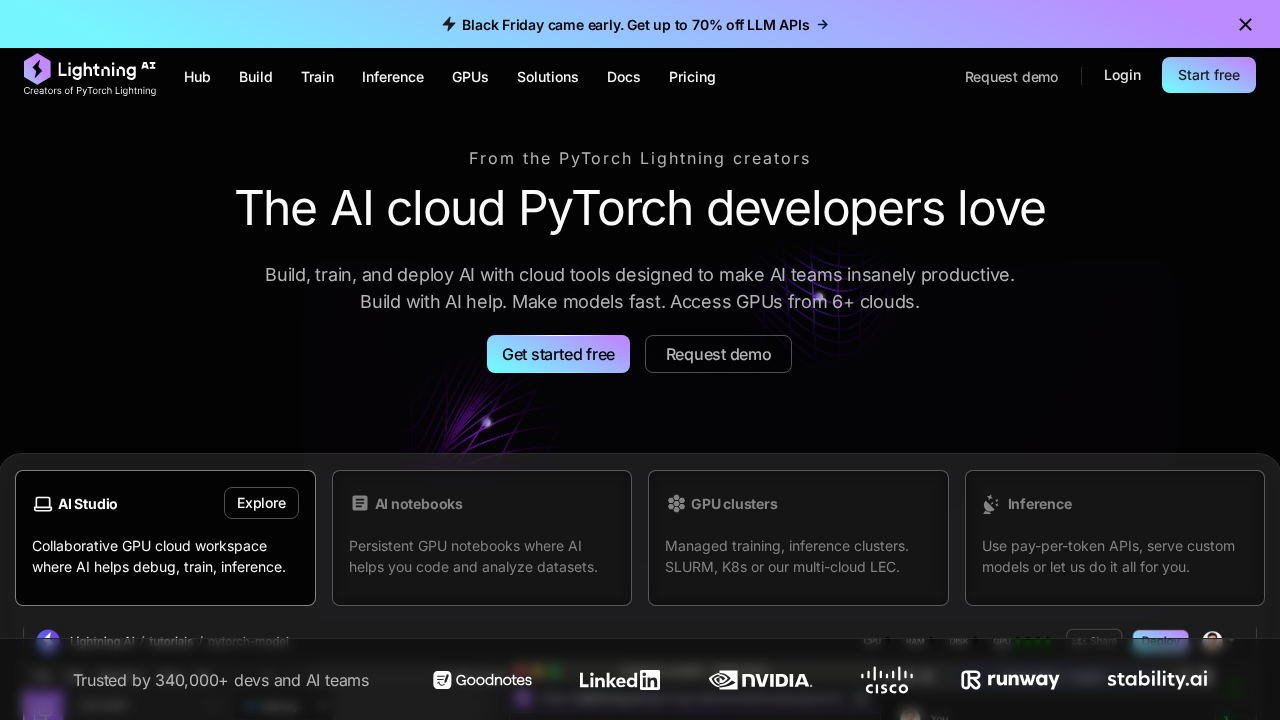Click the Get started free button
Viewport: 1280px width, 720px height.
click(x=558, y=354)
